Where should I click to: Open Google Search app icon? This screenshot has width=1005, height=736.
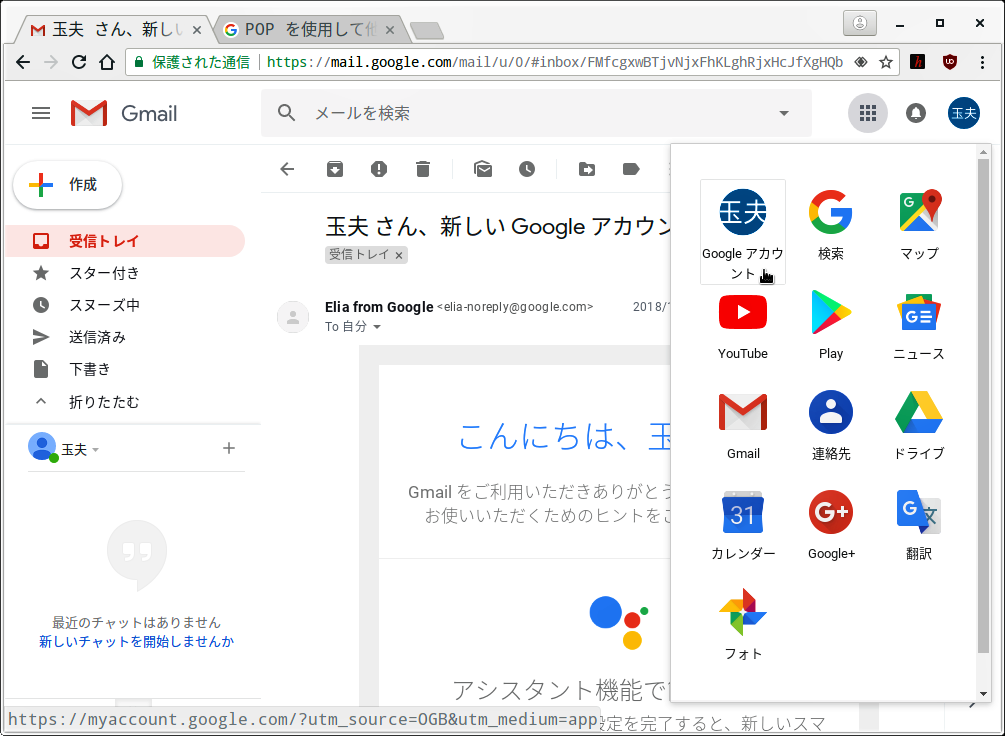pyautogui.click(x=831, y=224)
